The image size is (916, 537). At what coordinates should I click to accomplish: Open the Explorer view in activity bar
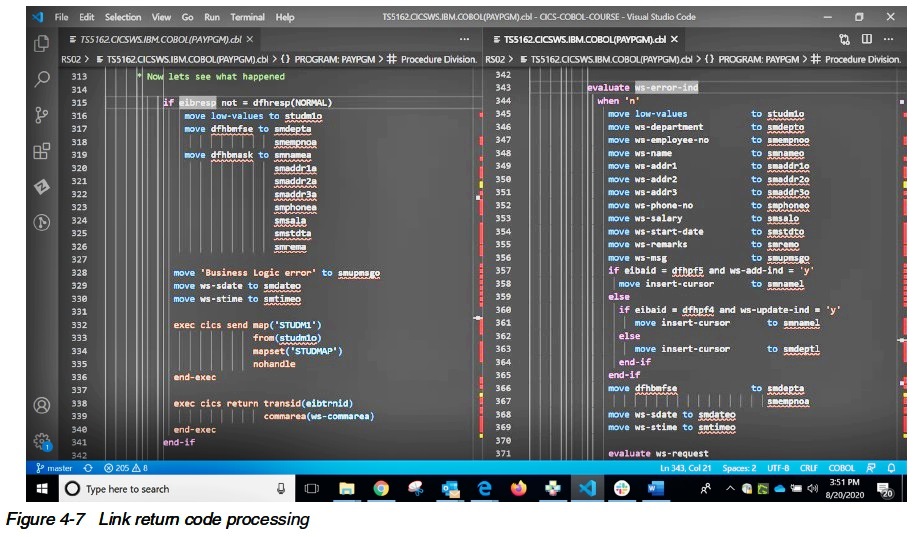coord(41,43)
